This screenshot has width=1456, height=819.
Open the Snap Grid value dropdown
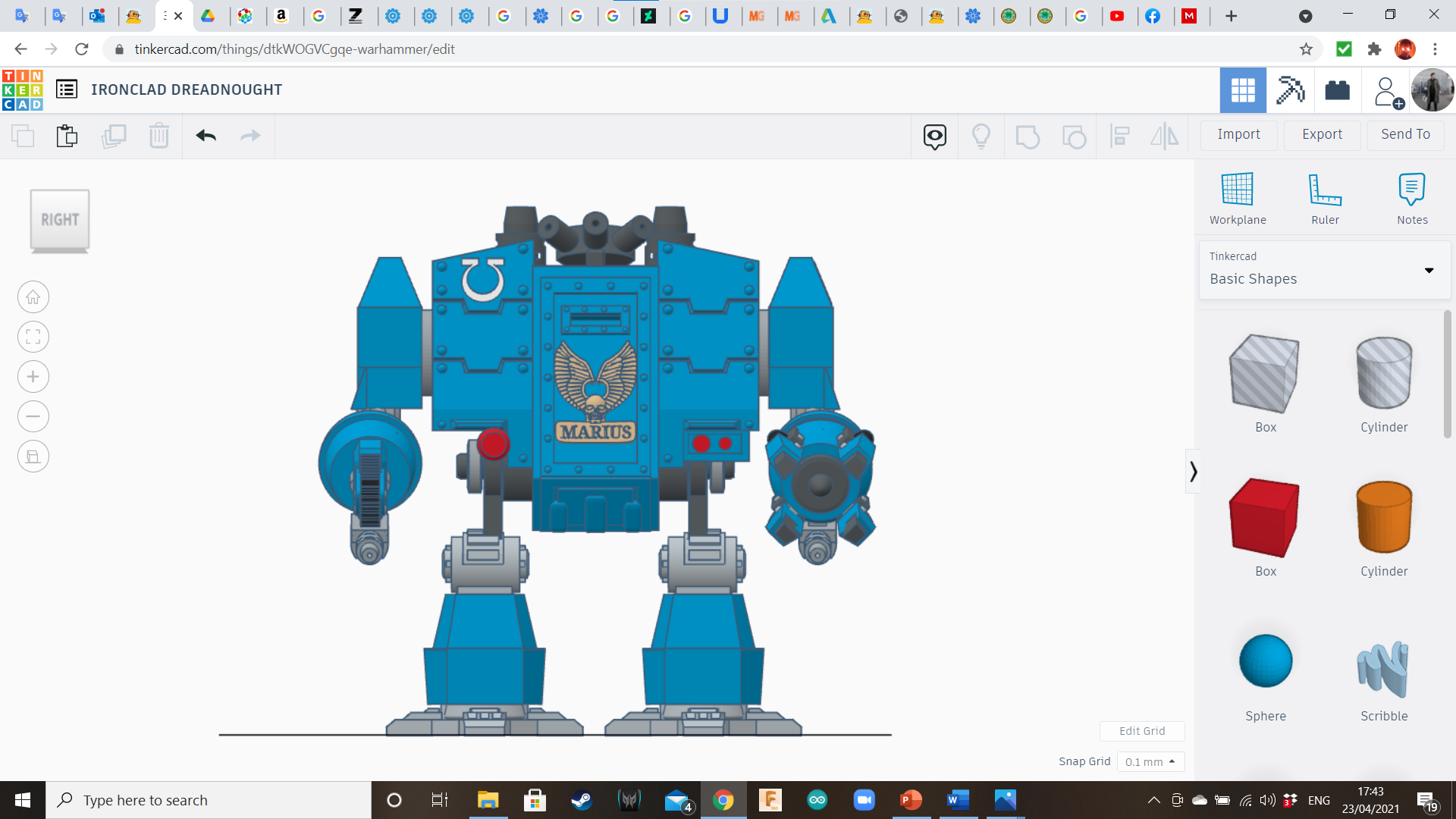[x=1150, y=761]
